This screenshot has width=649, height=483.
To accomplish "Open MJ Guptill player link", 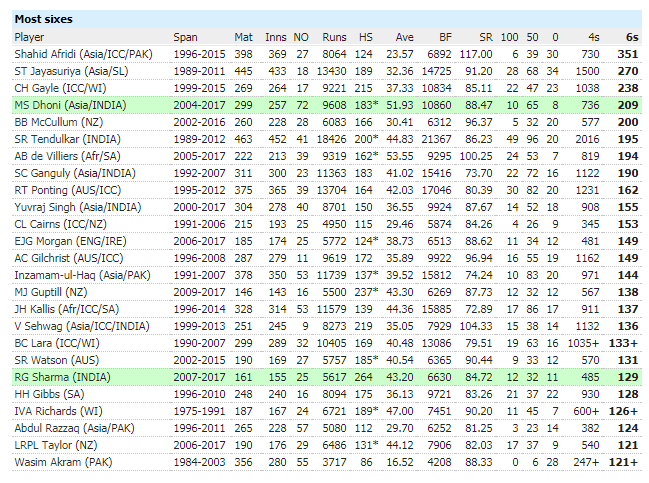I will 50,292.
